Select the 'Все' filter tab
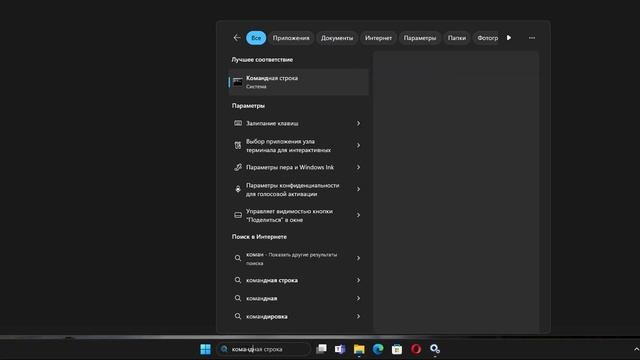Screen dimensions: 640x360 pyautogui.click(x=256, y=38)
